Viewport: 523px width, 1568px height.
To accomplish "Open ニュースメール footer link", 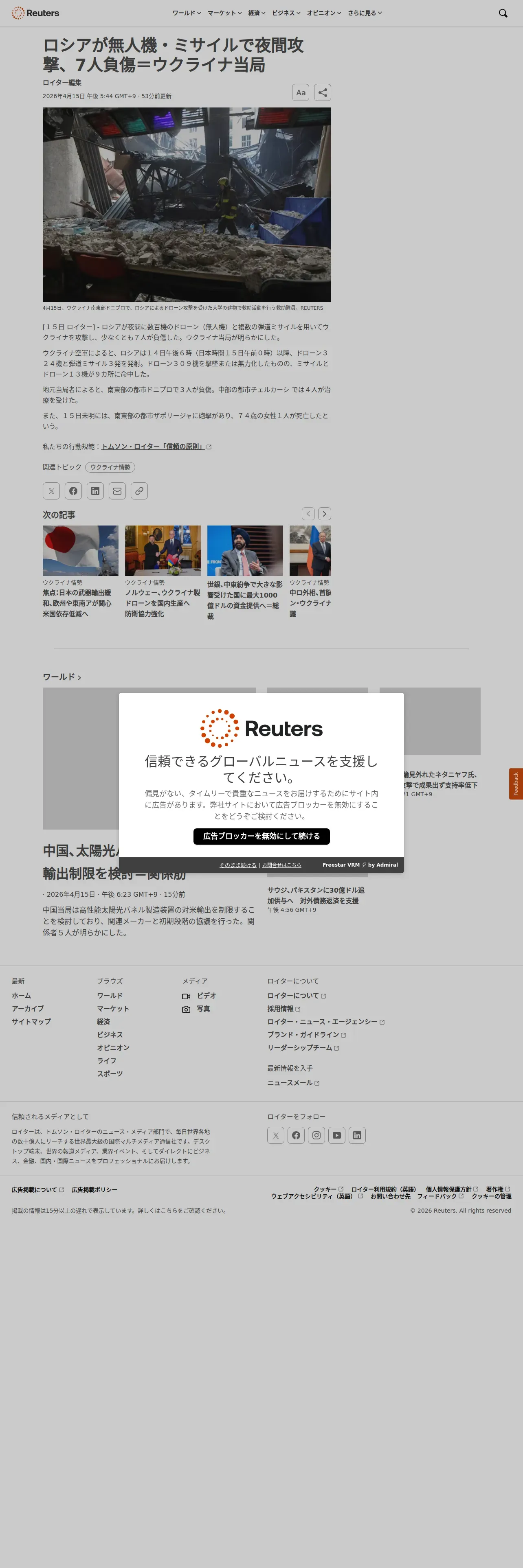I will (293, 1083).
